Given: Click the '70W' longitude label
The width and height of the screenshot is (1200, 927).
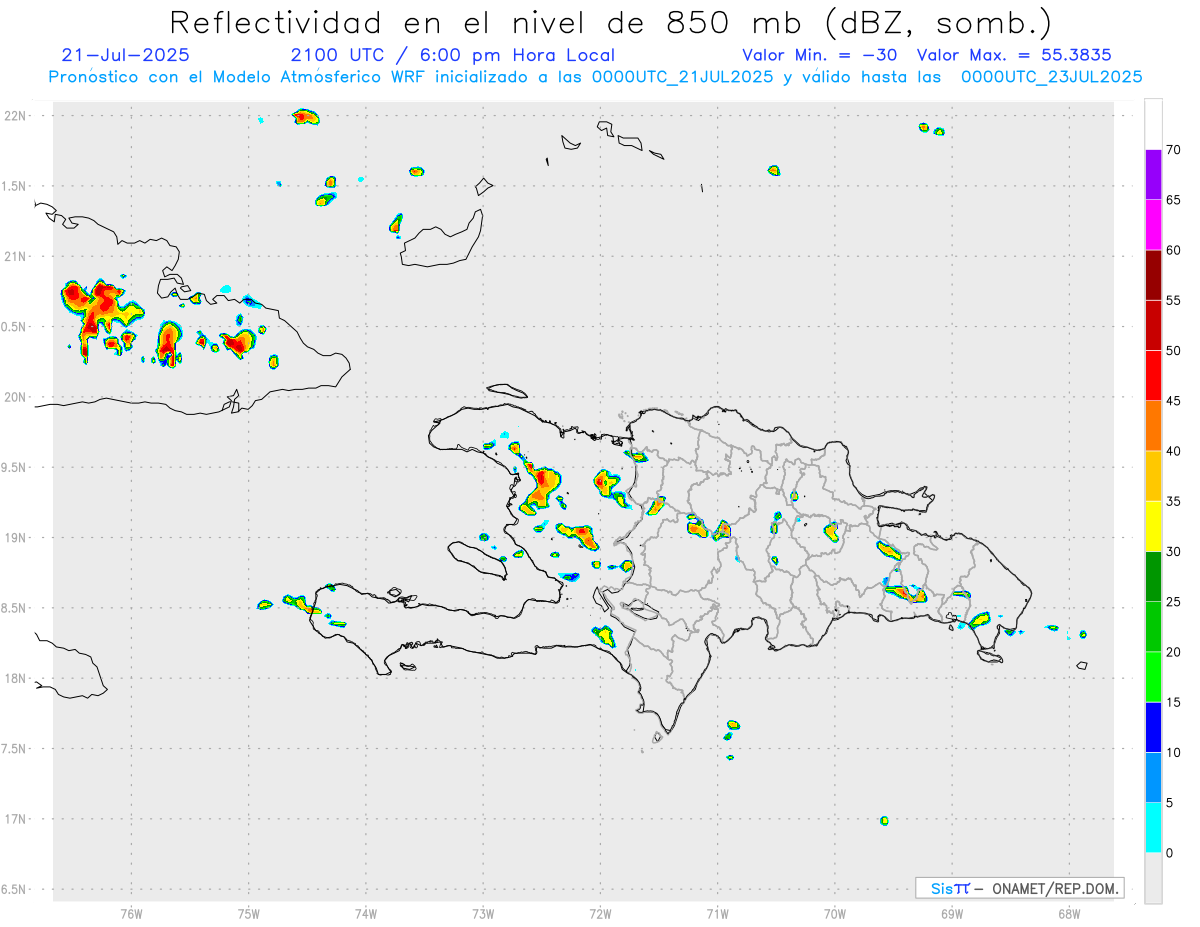Looking at the screenshot, I should pos(834,913).
